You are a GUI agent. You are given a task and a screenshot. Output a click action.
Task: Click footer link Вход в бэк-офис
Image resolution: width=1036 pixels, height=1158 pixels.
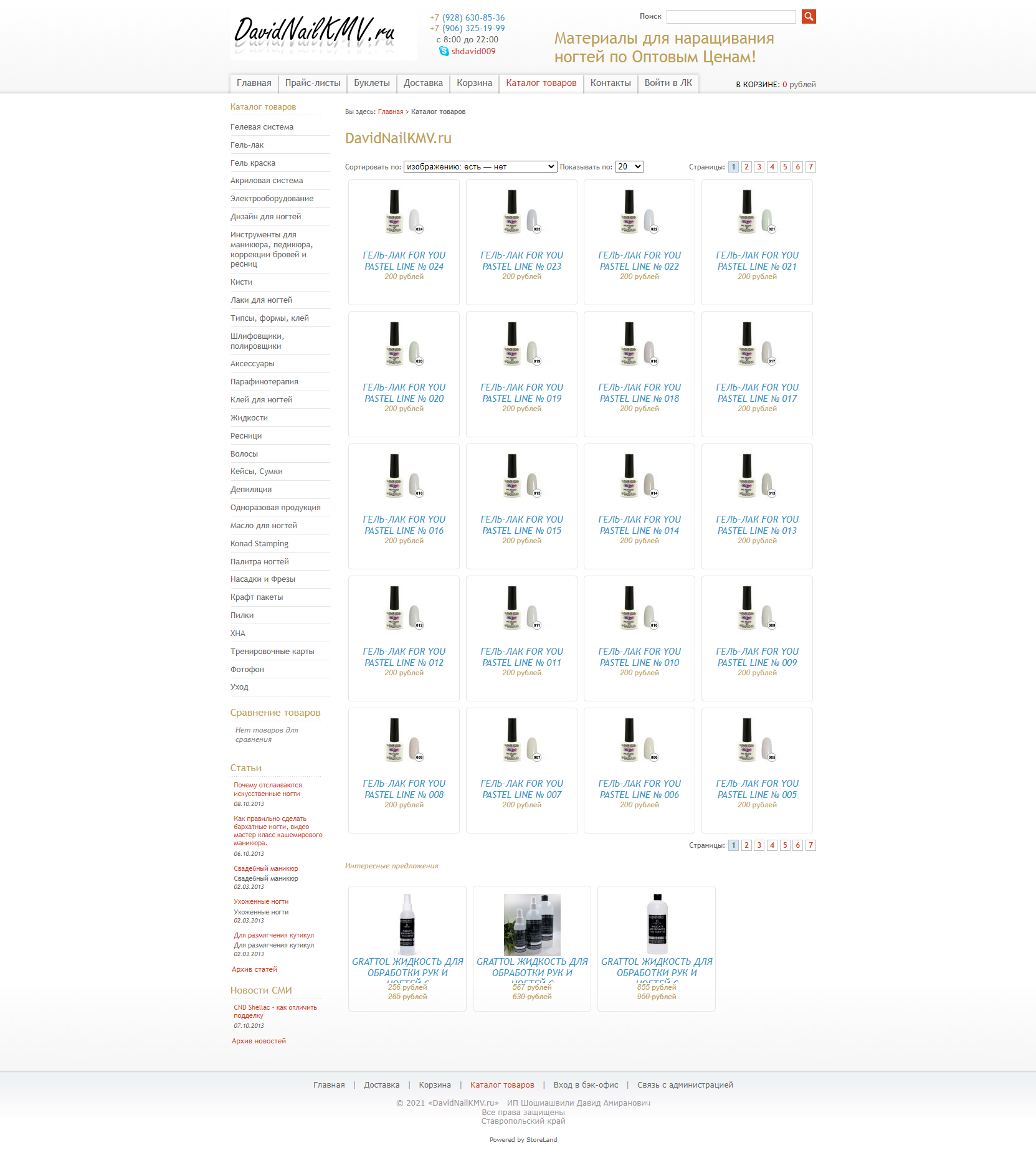coord(586,1085)
